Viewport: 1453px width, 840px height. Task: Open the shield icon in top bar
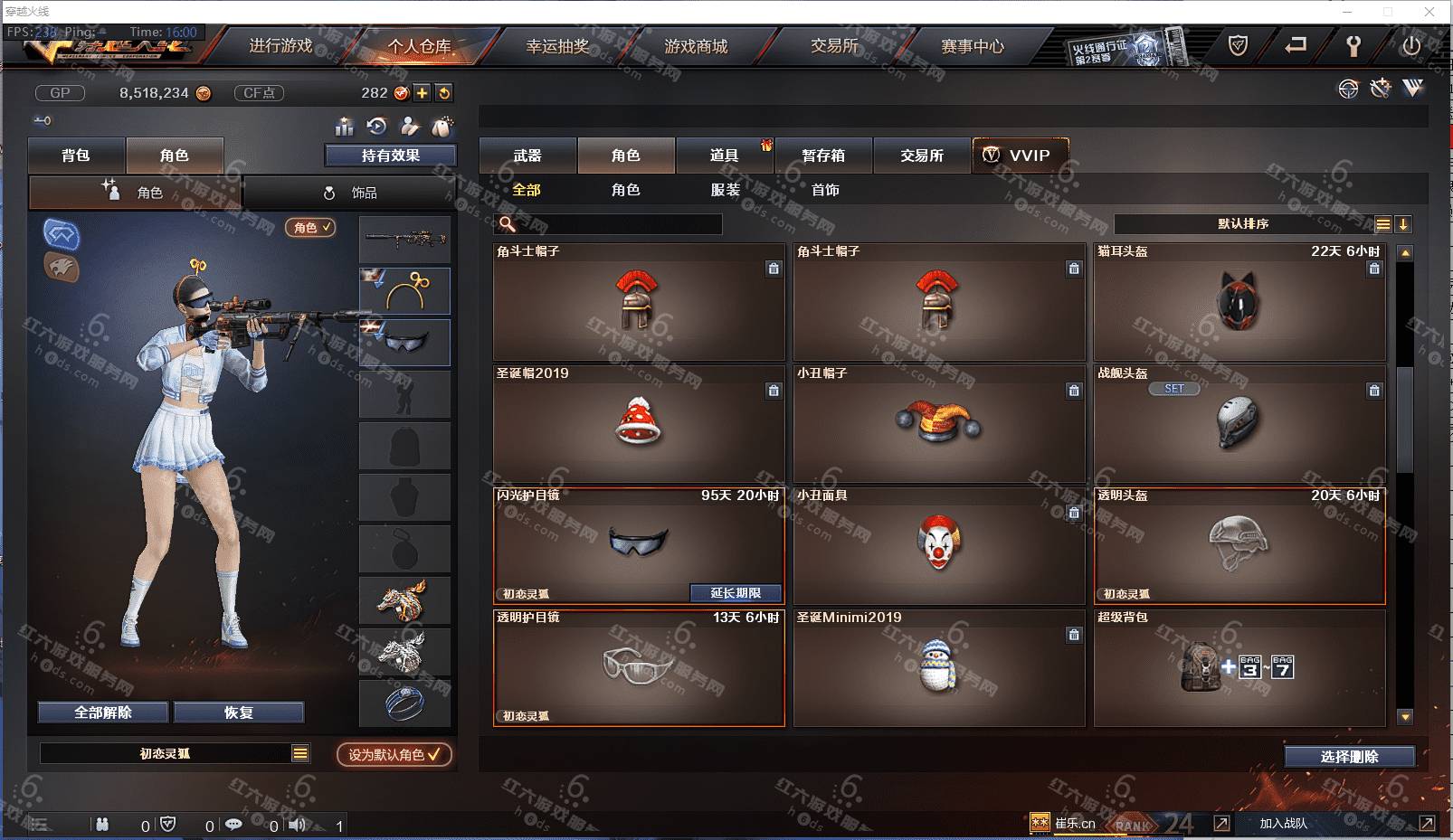tap(1238, 45)
